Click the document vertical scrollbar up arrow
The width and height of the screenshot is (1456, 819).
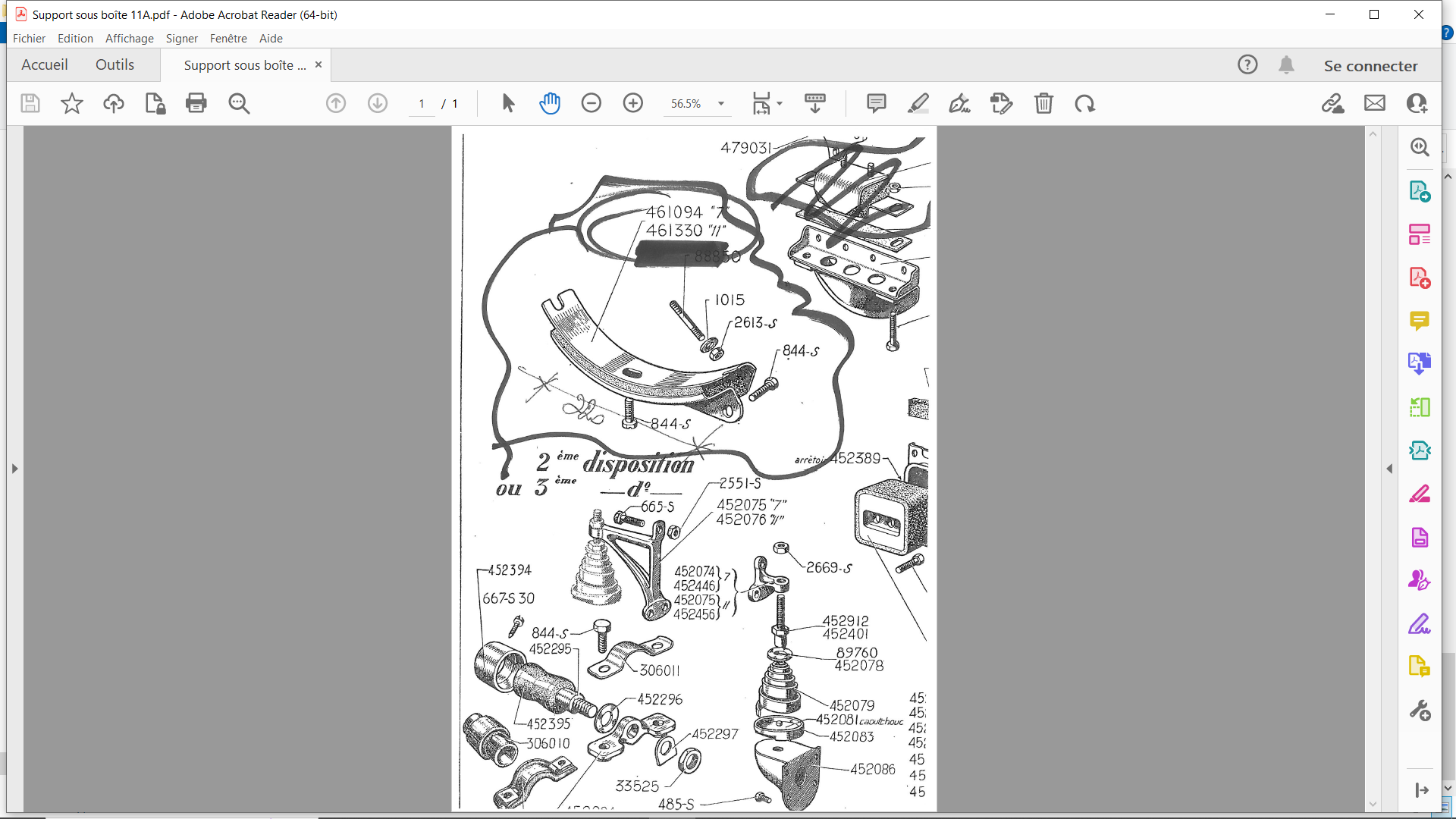tap(1373, 134)
